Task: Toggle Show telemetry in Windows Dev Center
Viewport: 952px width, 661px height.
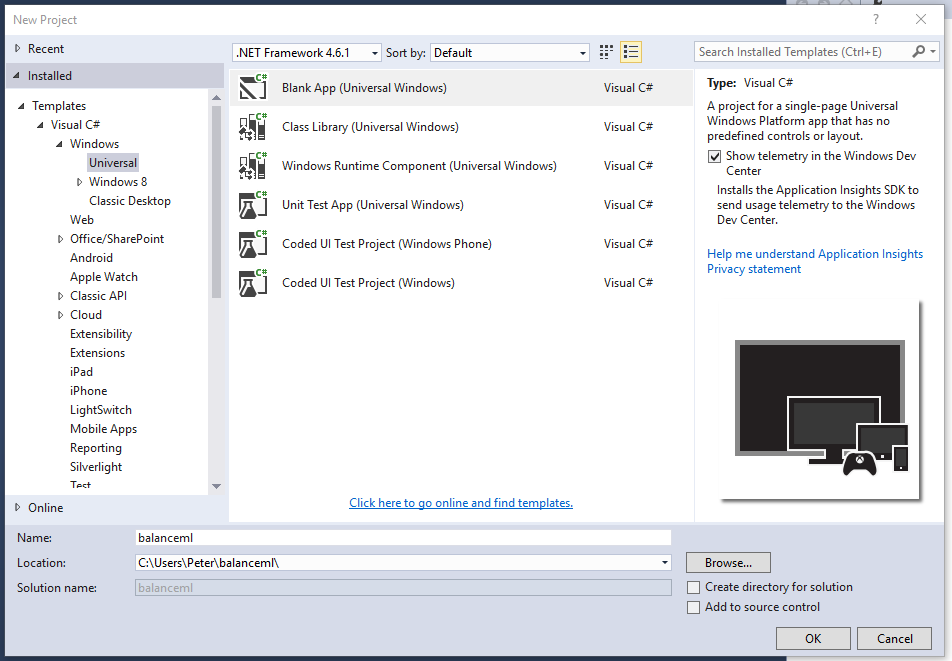Action: [x=715, y=157]
